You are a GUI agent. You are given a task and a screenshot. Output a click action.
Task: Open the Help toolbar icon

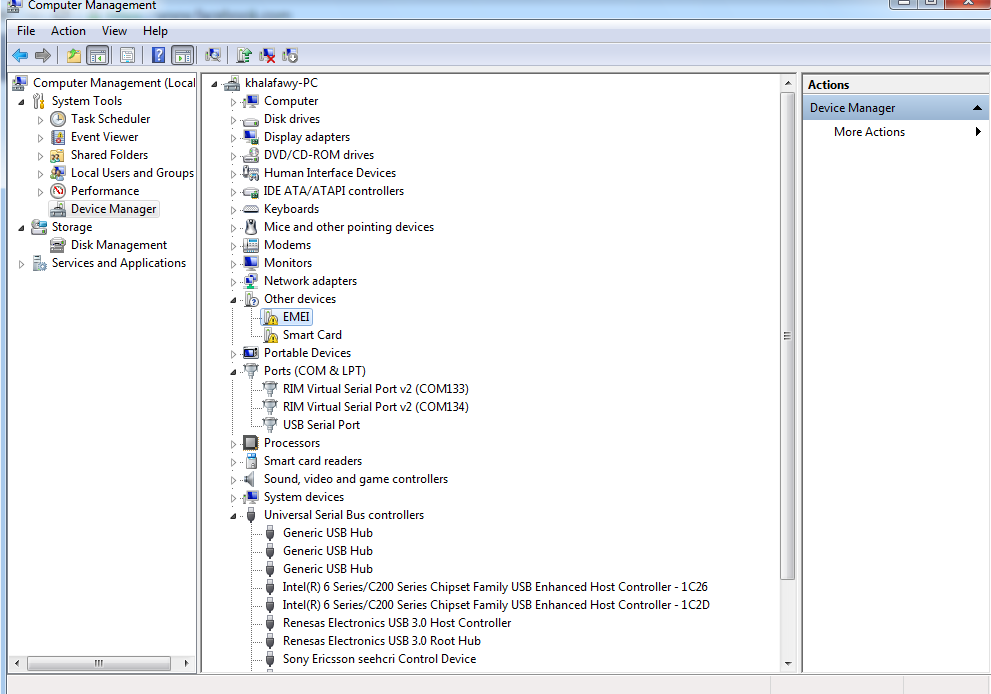[x=159, y=56]
